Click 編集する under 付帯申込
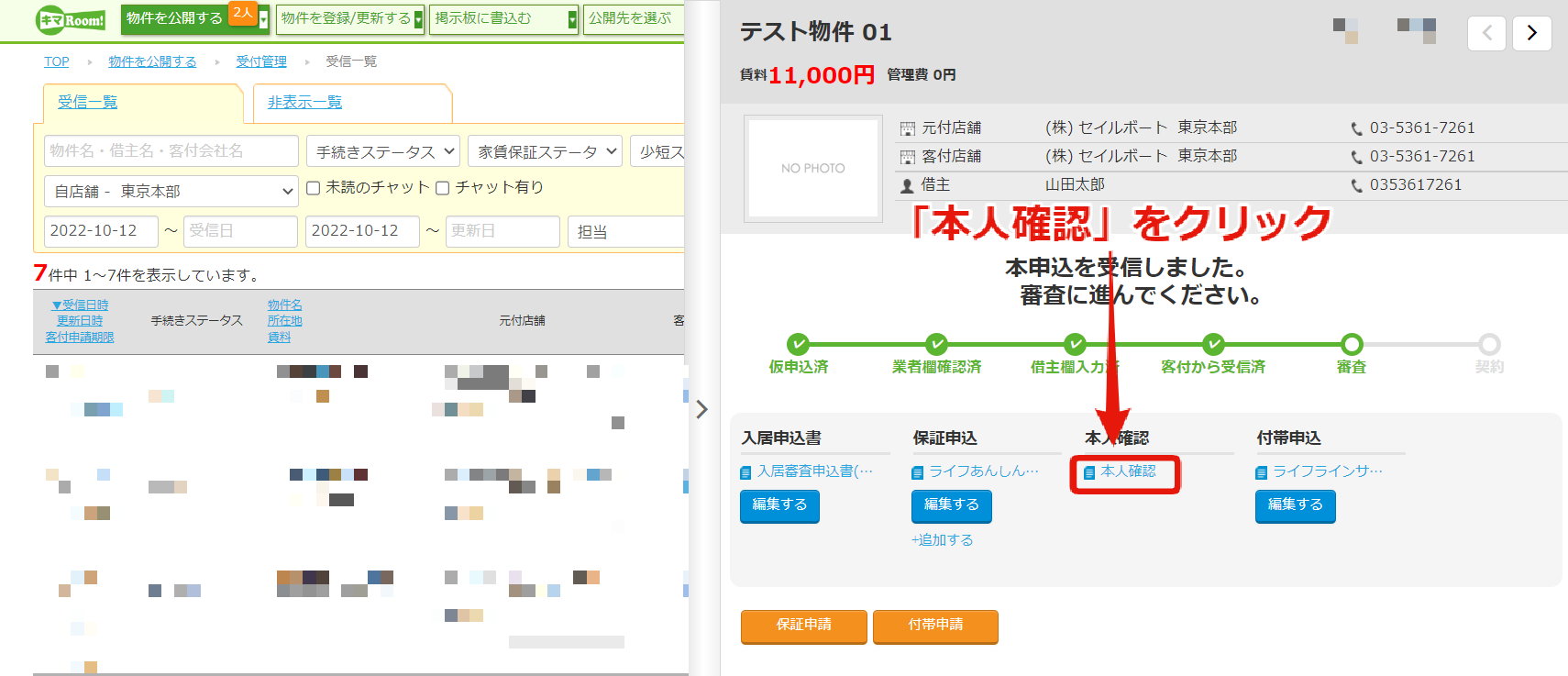Screen dimensions: 1568x676 [1295, 505]
